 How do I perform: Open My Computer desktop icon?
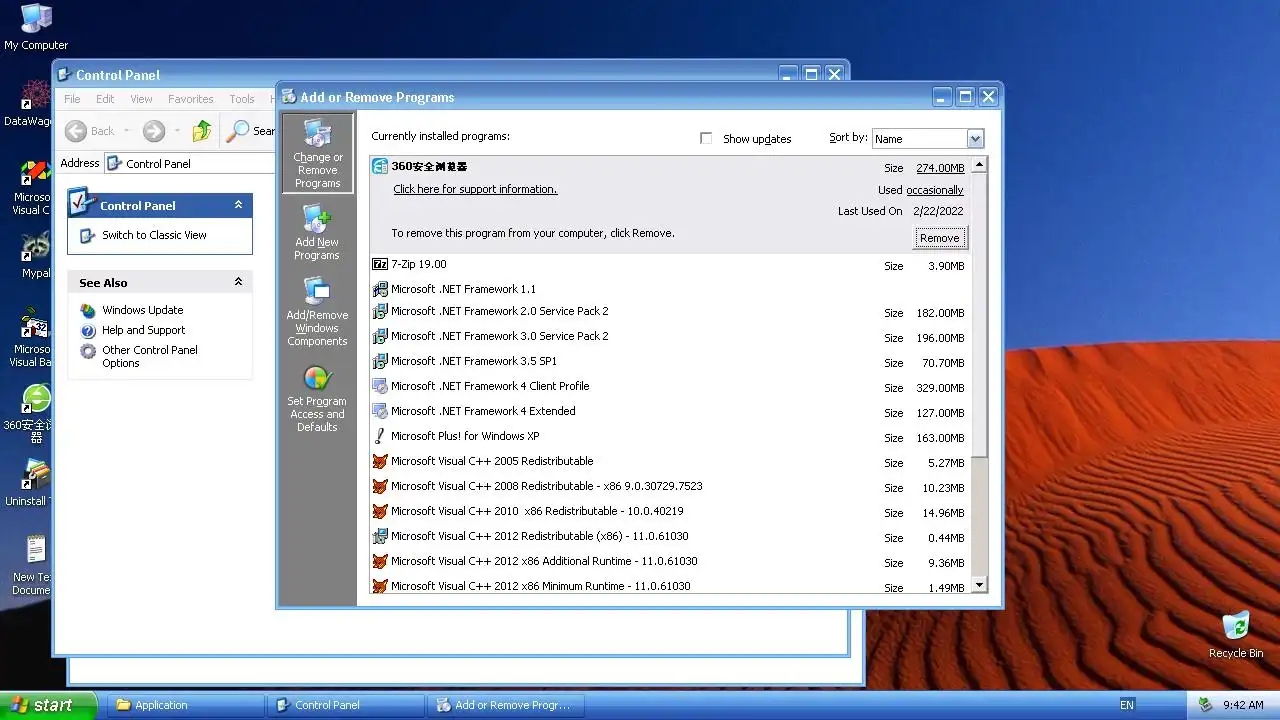click(36, 18)
